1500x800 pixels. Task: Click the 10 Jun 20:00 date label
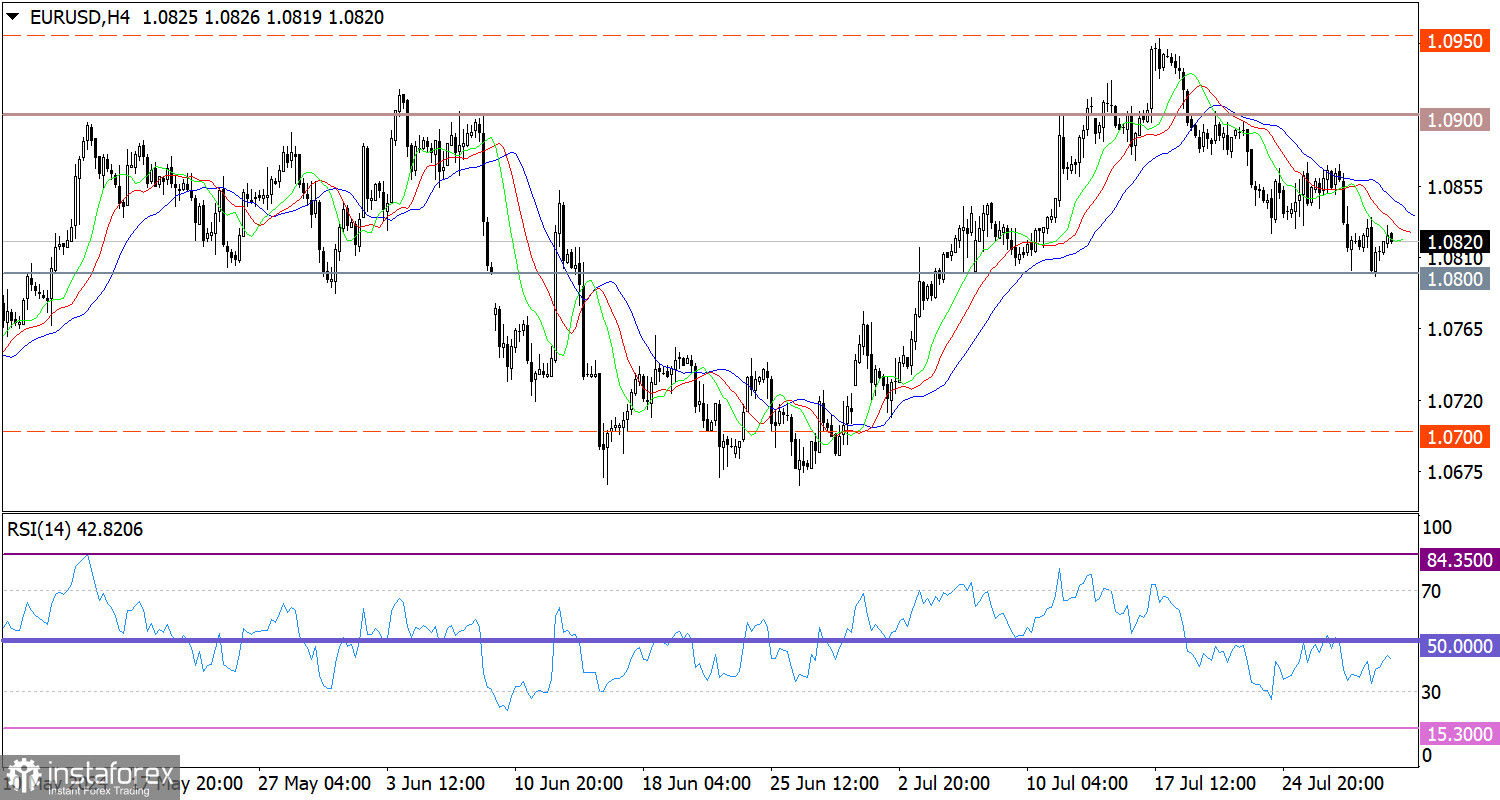pos(567,783)
